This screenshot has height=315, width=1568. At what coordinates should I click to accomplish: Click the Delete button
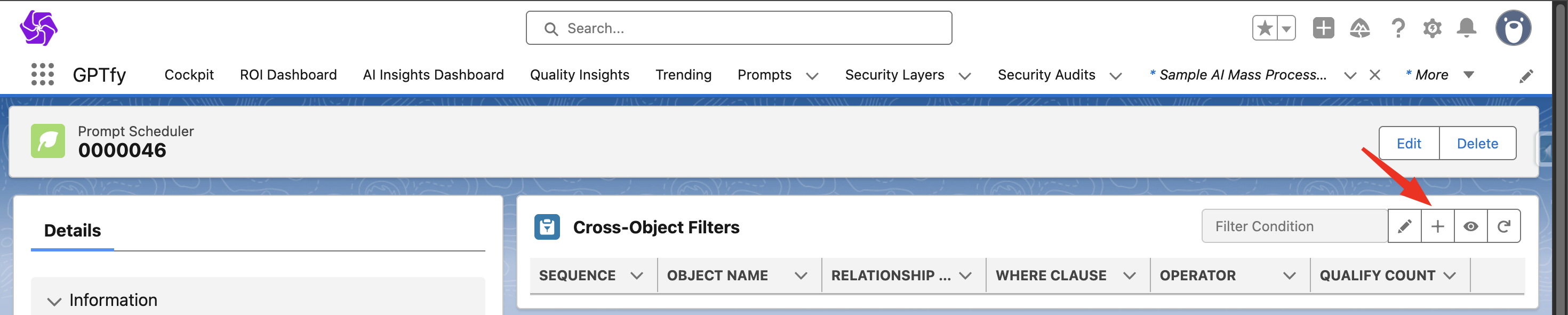pos(1477,144)
